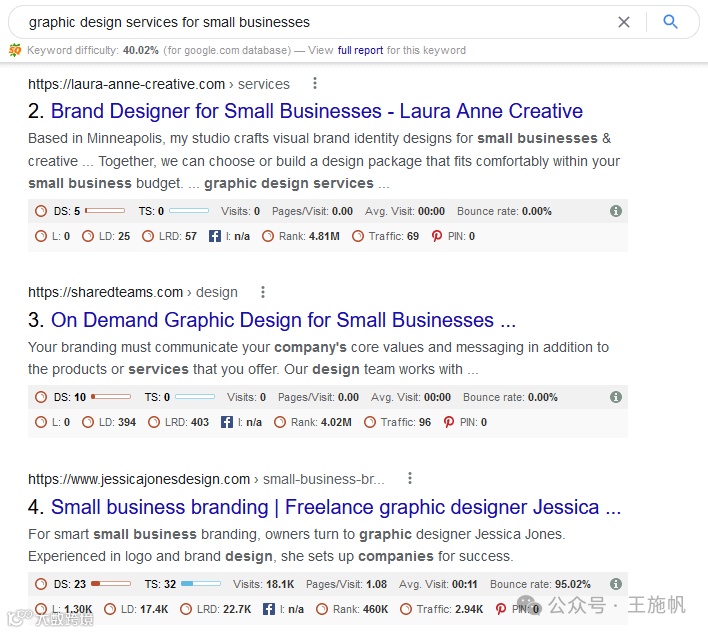Click the Keyword difficulty 40.02% value
This screenshot has height=633, width=708.
140,50
